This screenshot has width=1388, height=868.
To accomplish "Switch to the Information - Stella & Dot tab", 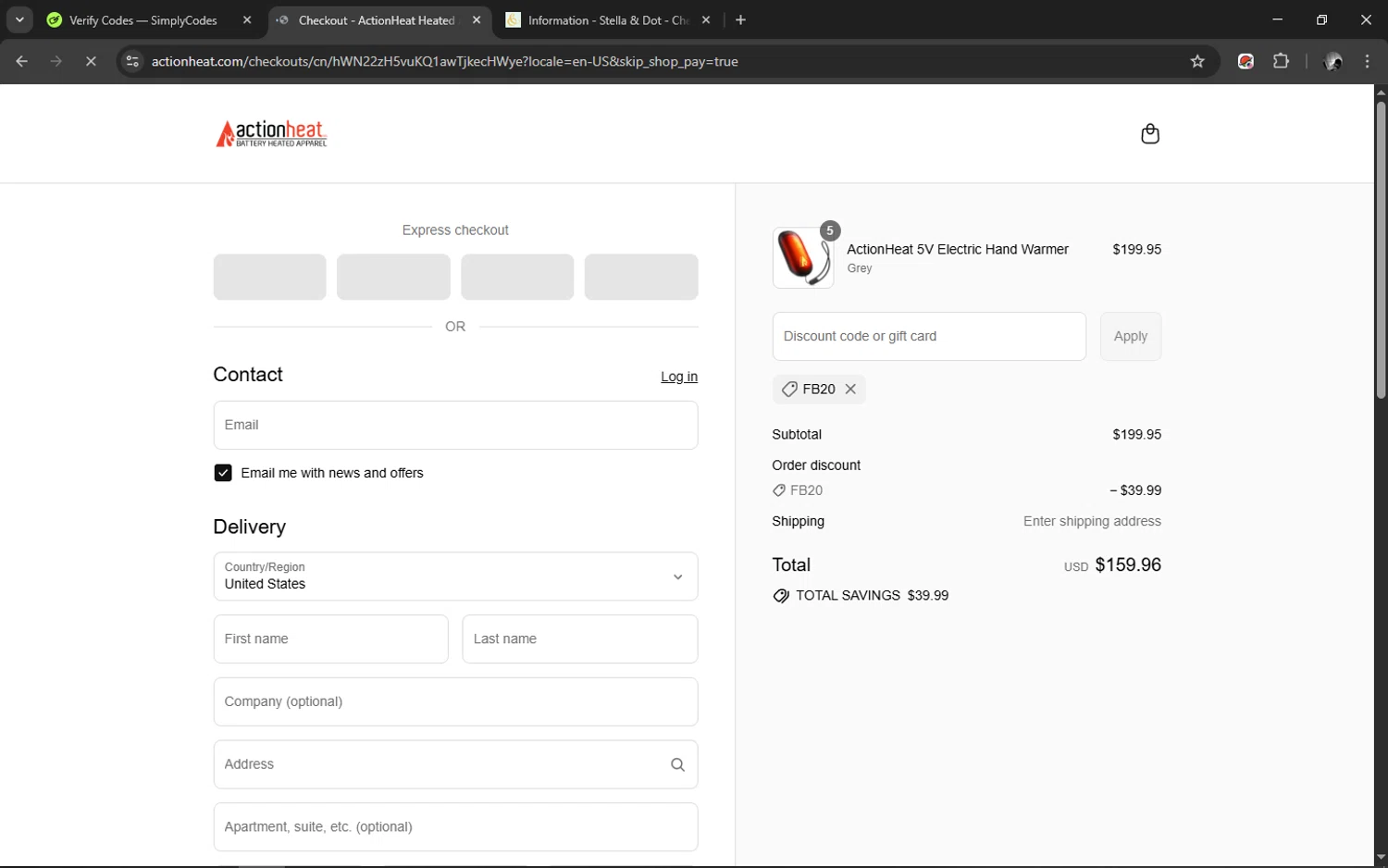I will point(607,20).
